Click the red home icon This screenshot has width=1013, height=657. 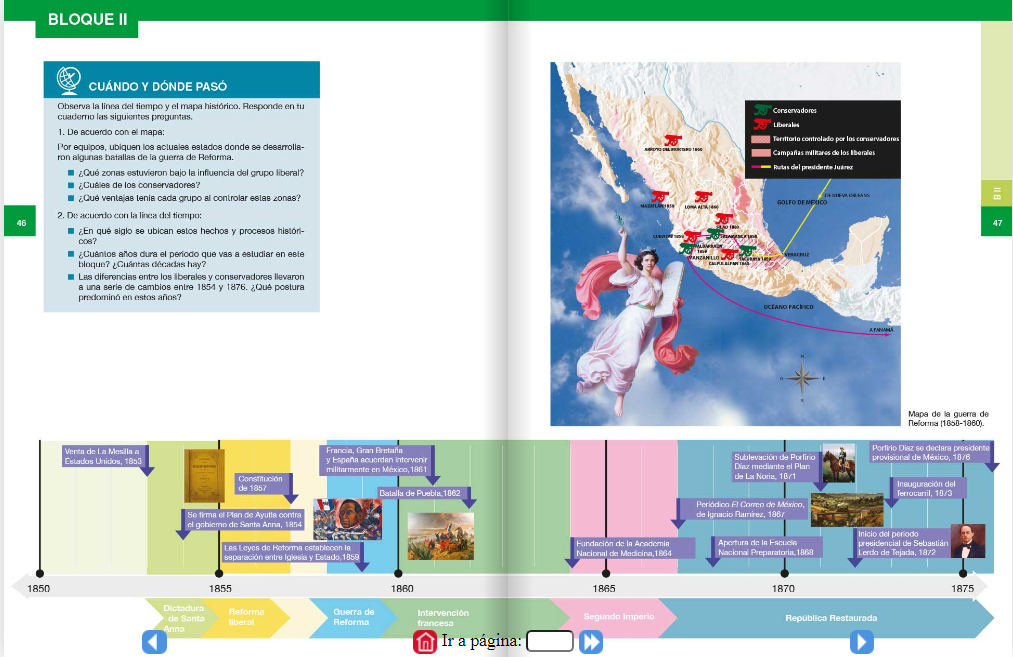(424, 641)
